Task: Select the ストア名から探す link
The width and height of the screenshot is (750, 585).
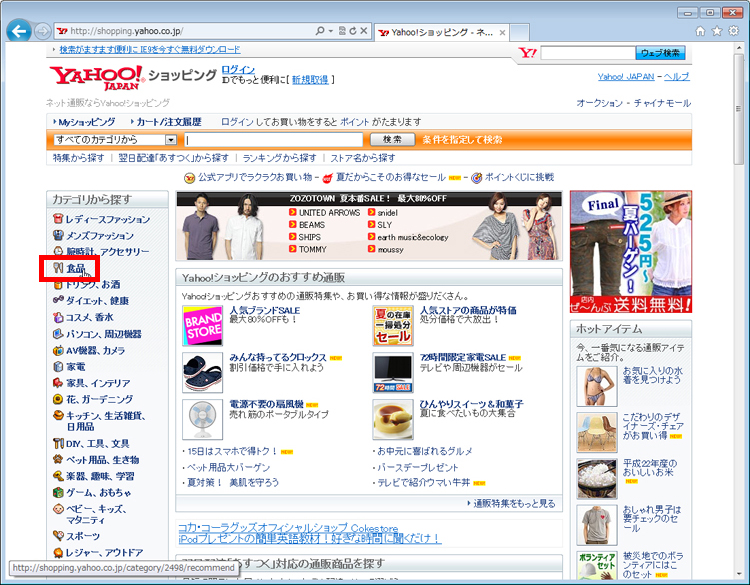Action: (x=363, y=158)
